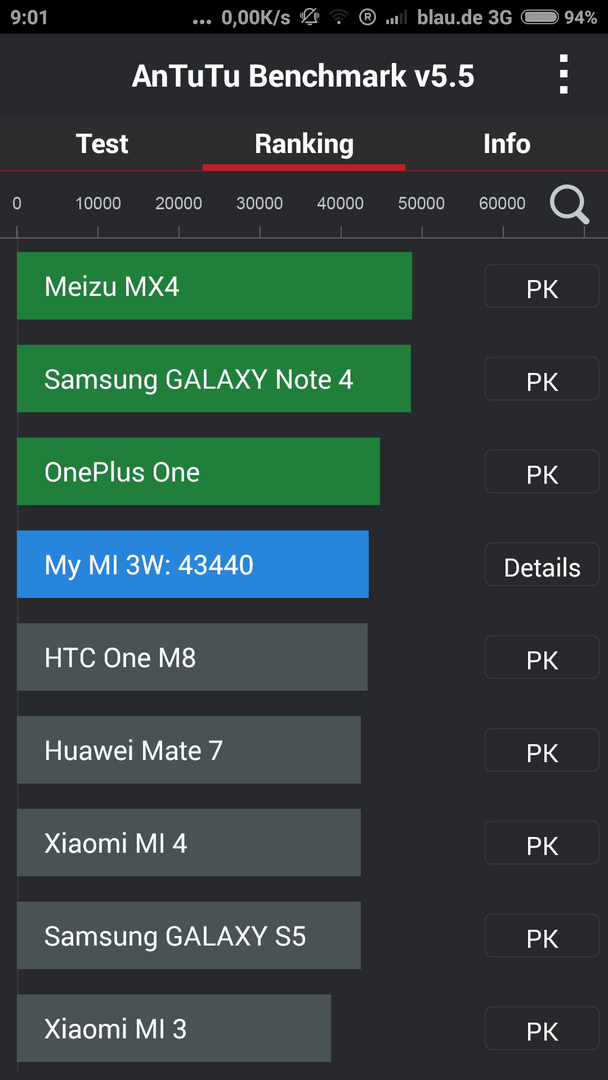This screenshot has width=608, height=1080.
Task: Switch to the Test tab
Action: coord(102,143)
